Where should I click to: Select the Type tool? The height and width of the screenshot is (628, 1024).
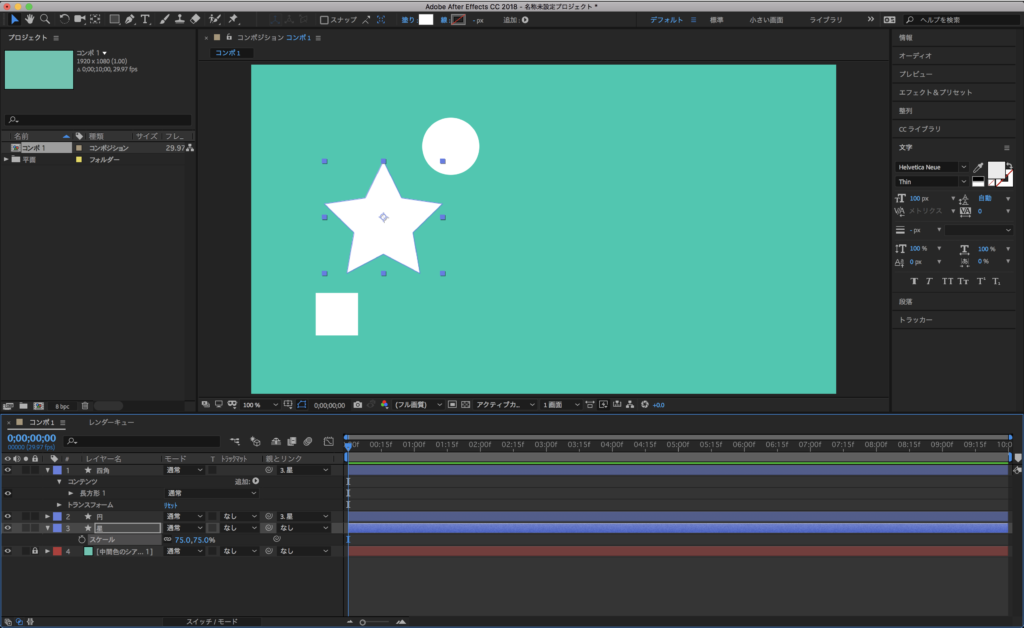click(146, 19)
